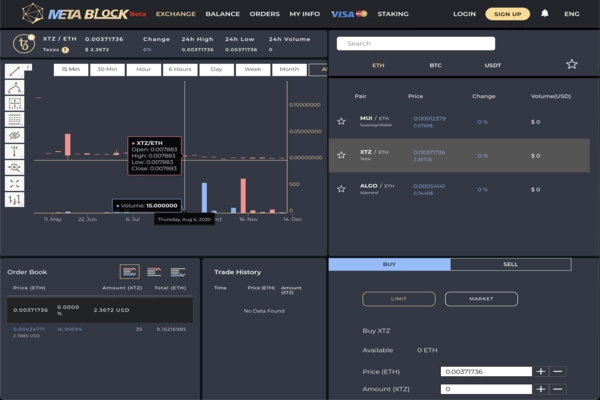Set chart interval to Day
The image size is (600, 400).
click(x=216, y=70)
